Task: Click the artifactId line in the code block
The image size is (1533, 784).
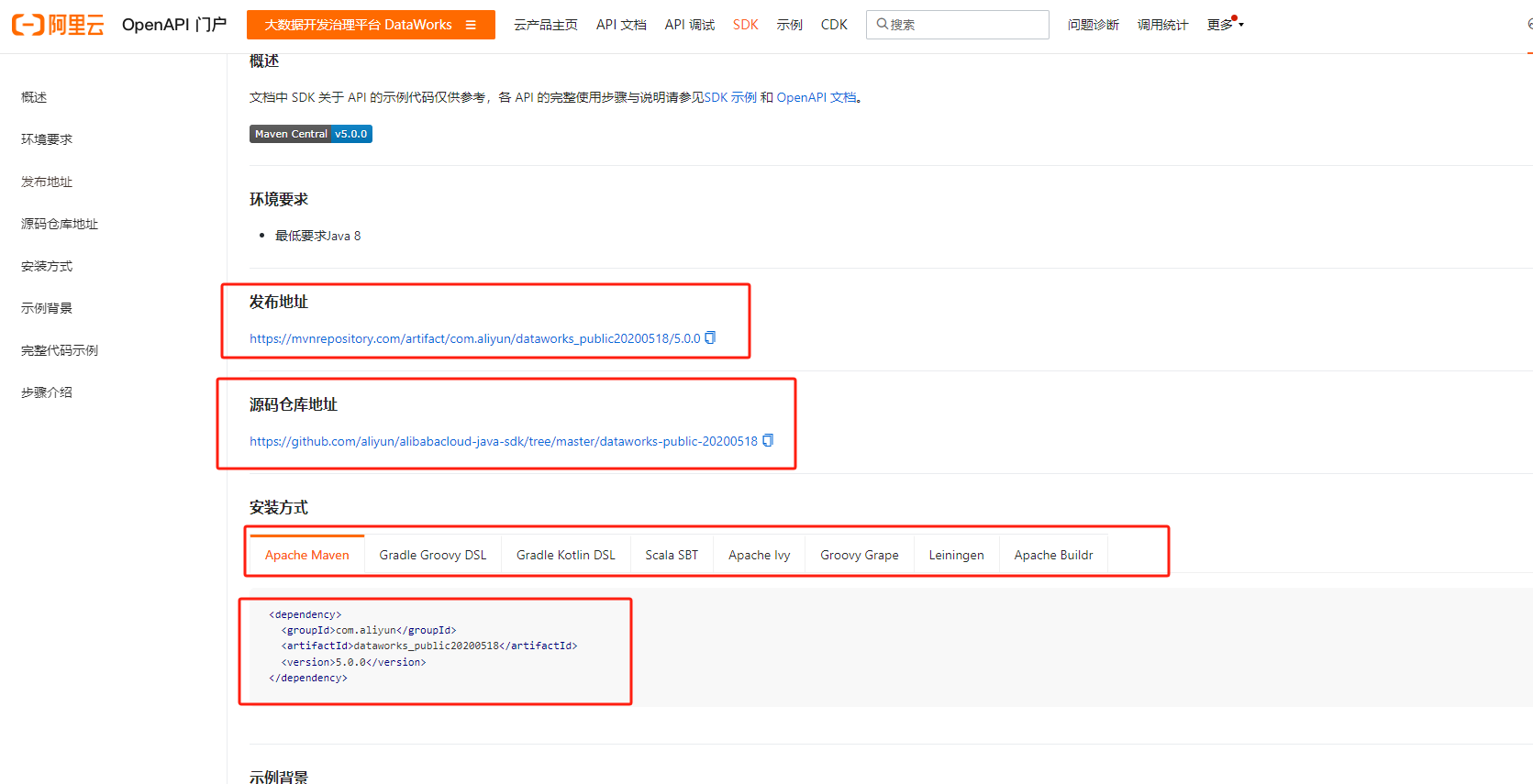Action: pos(429,646)
